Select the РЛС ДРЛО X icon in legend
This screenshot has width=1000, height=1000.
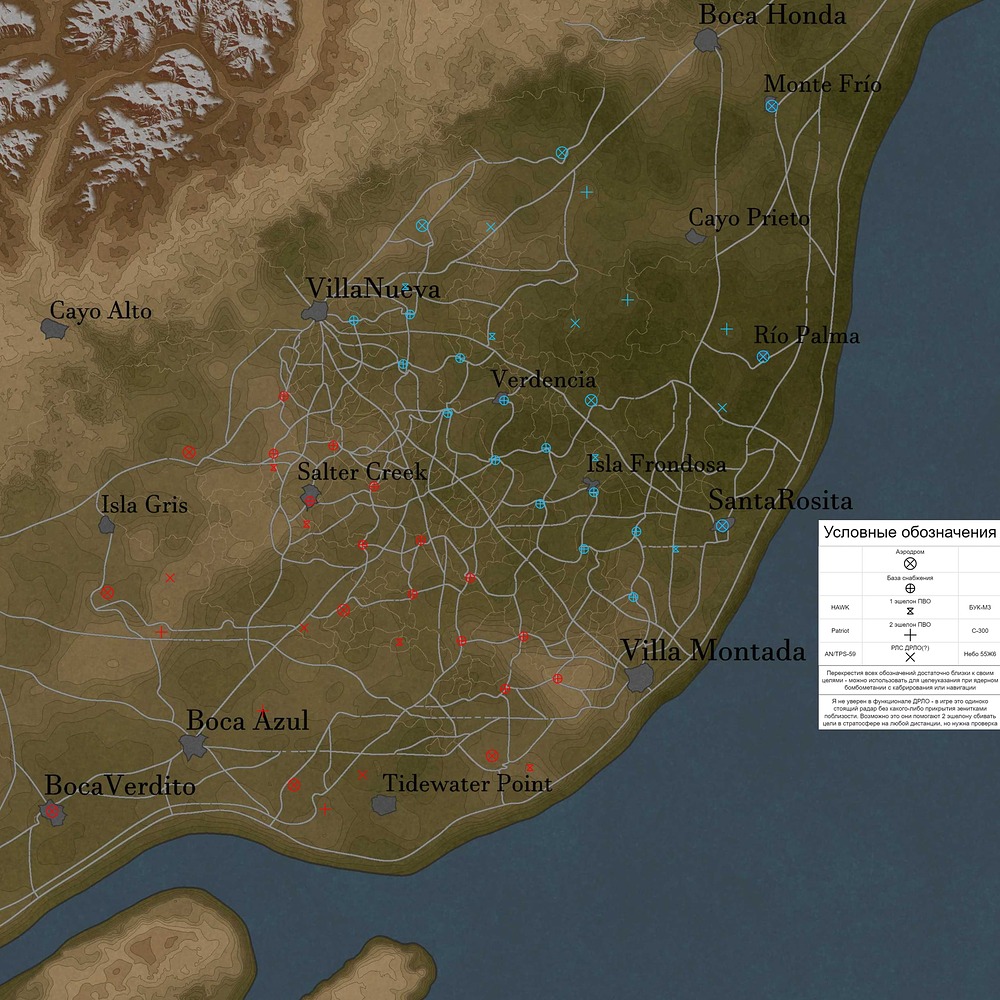pos(910,658)
